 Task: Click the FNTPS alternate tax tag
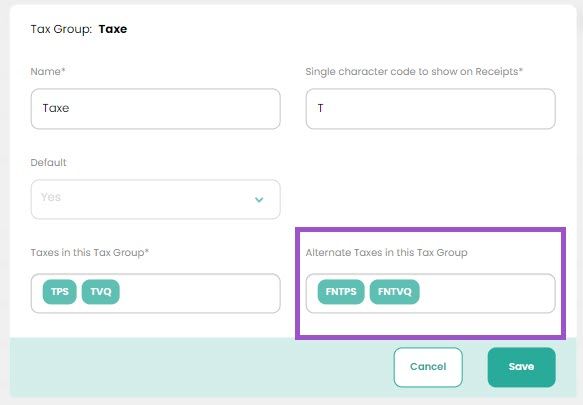[x=341, y=292]
